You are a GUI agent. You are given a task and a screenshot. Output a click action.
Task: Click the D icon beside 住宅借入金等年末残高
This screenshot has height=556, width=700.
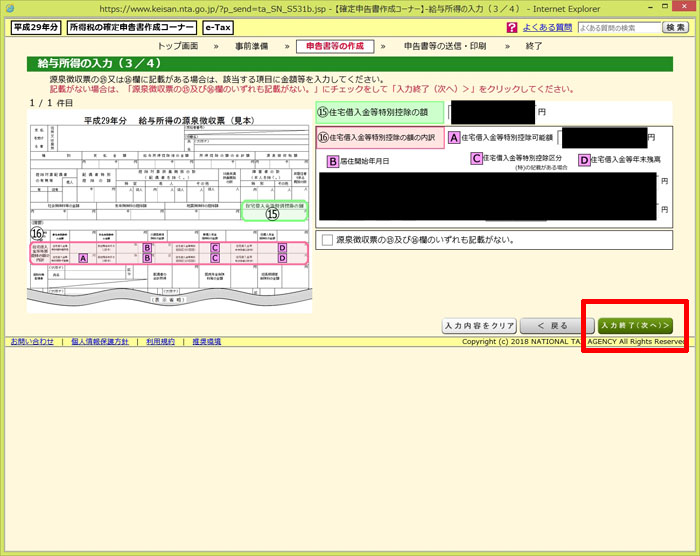coord(584,159)
